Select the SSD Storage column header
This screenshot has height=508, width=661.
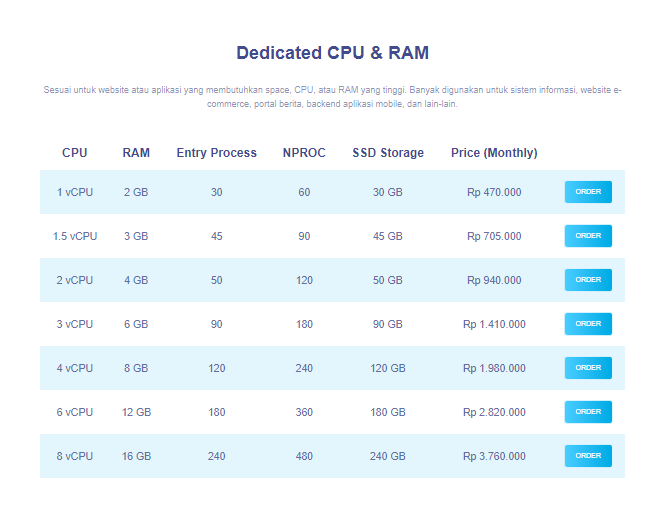(388, 153)
